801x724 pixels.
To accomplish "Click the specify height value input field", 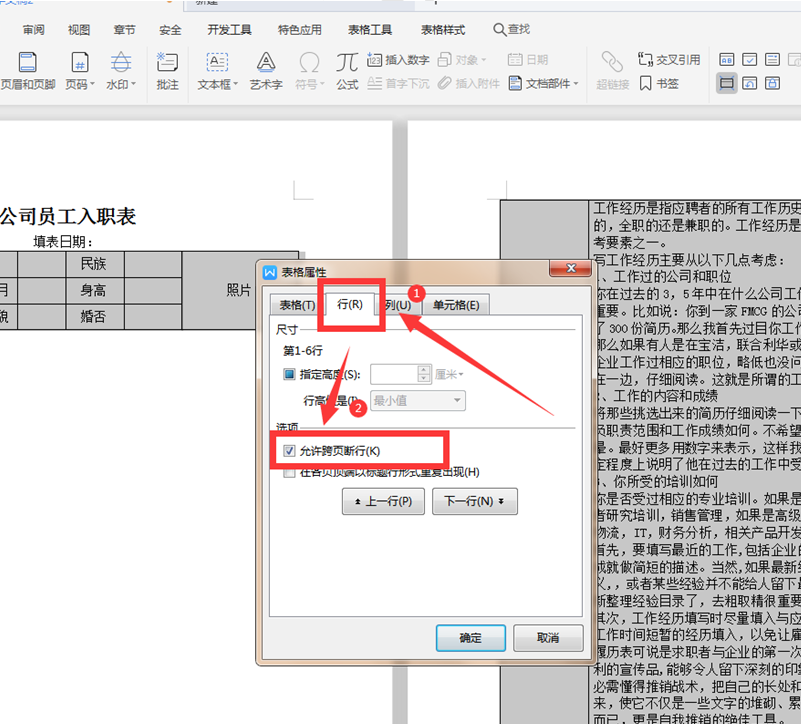I will pos(394,375).
